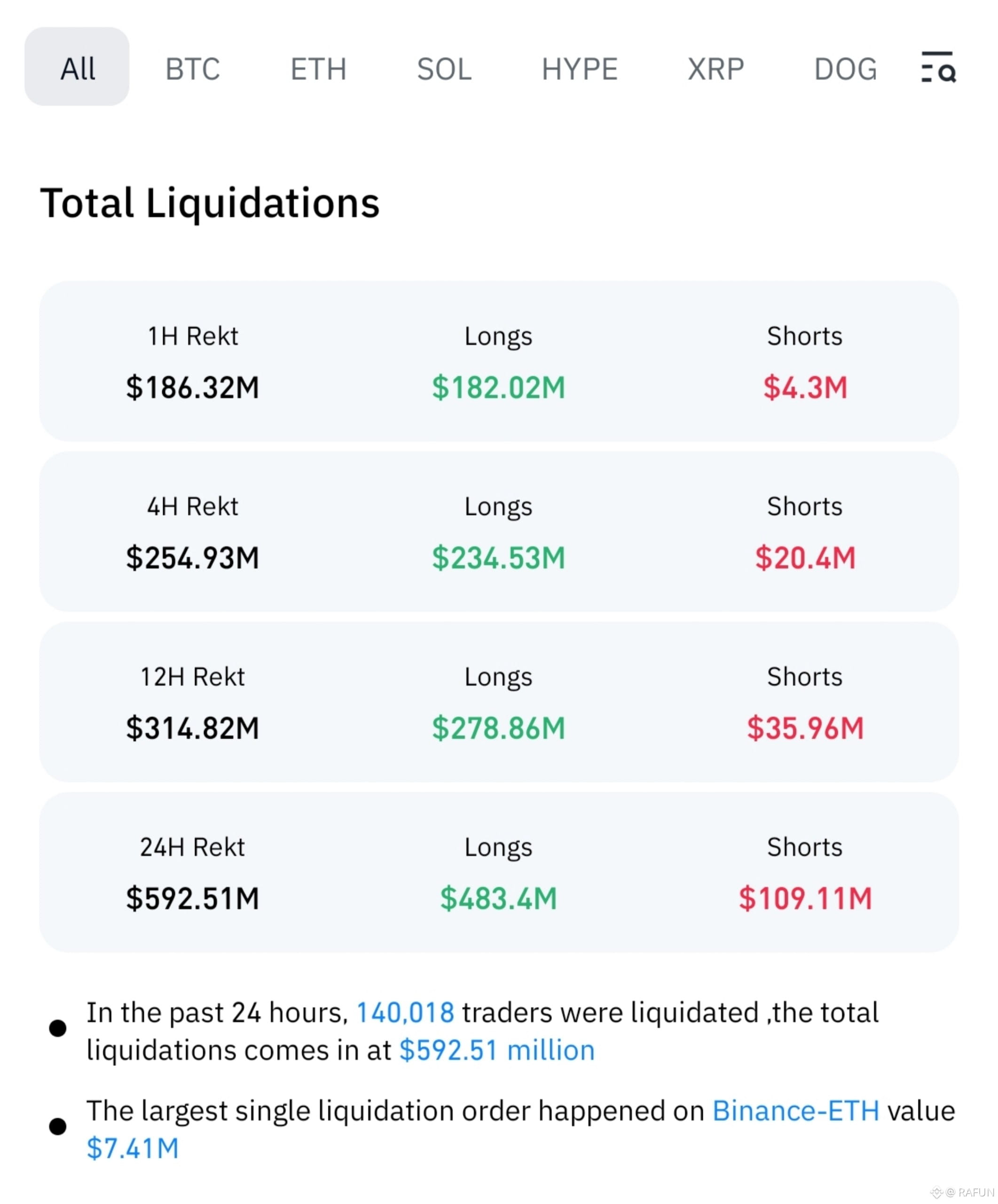Select the 24H Rekt total $592.51M

point(192,898)
